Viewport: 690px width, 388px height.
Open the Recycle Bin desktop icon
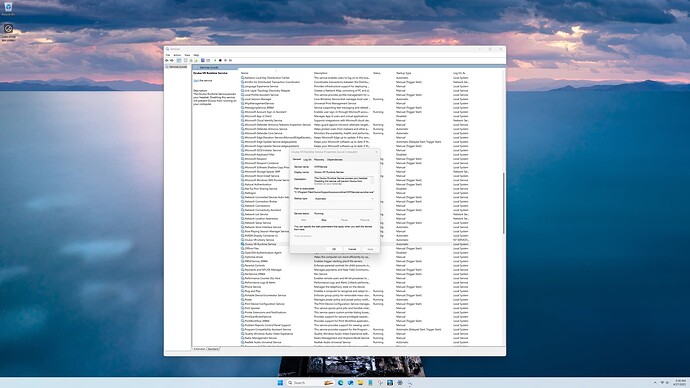(x=8, y=8)
